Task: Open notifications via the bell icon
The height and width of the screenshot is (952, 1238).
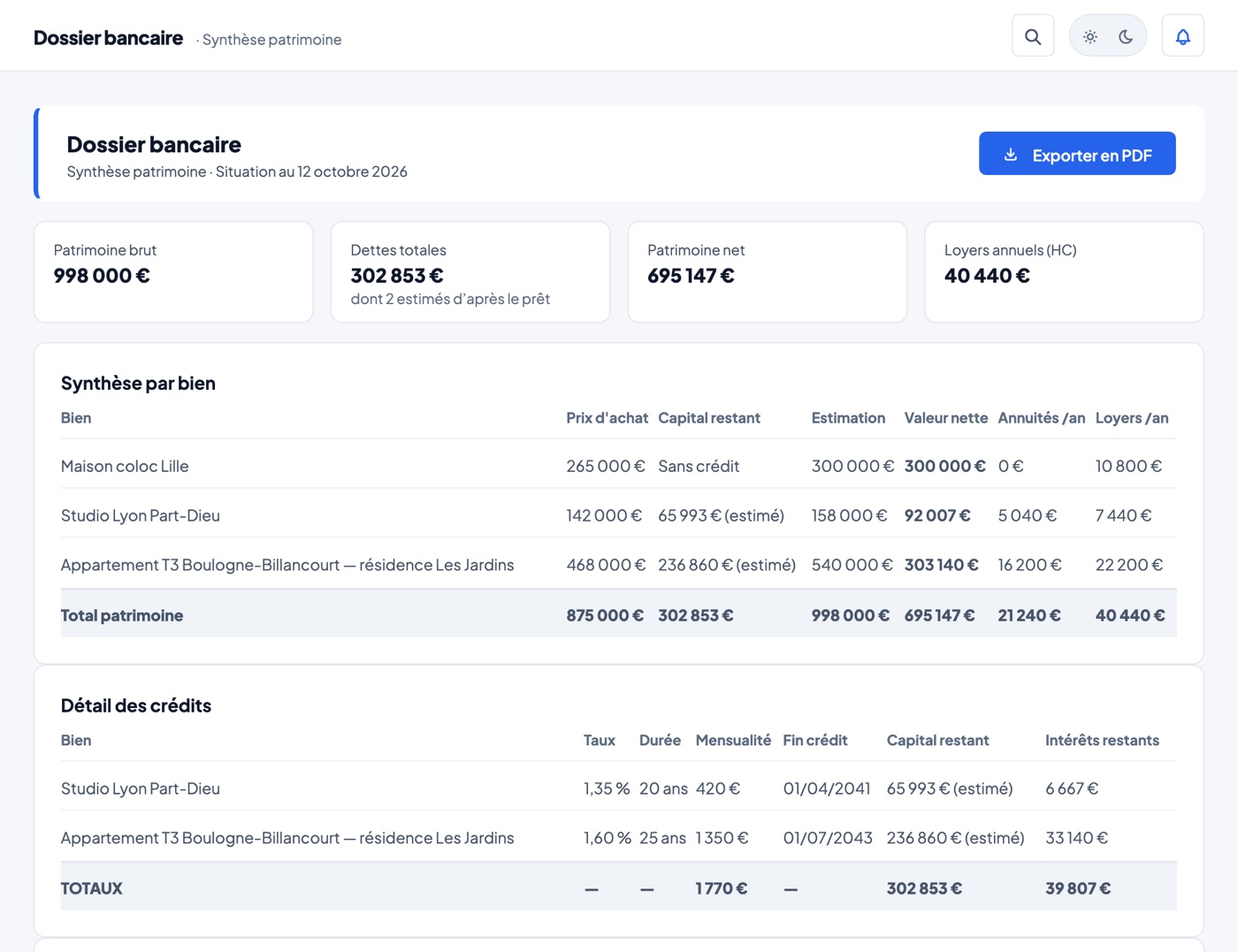Action: (x=1183, y=36)
